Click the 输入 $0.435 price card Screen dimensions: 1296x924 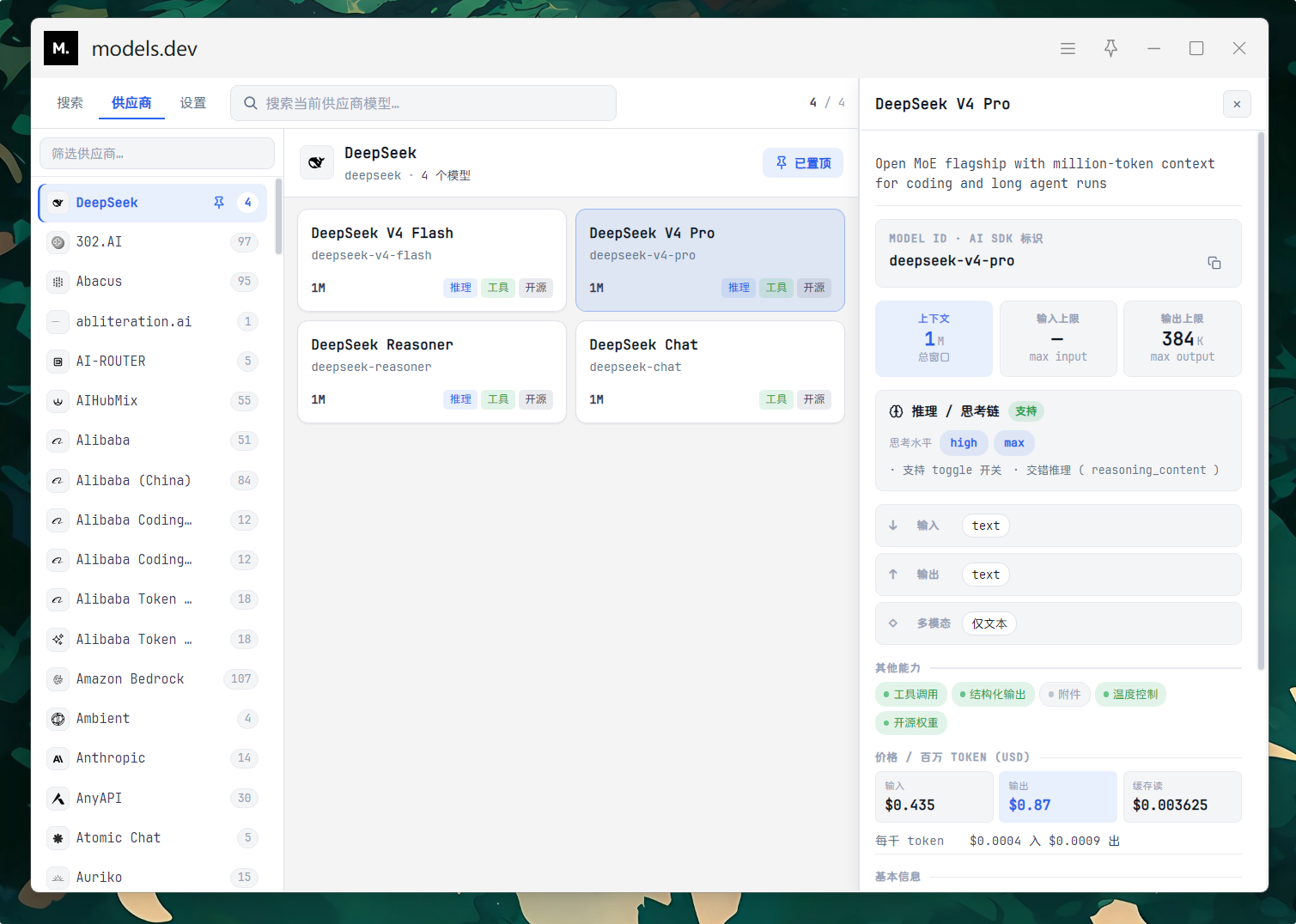(x=934, y=797)
